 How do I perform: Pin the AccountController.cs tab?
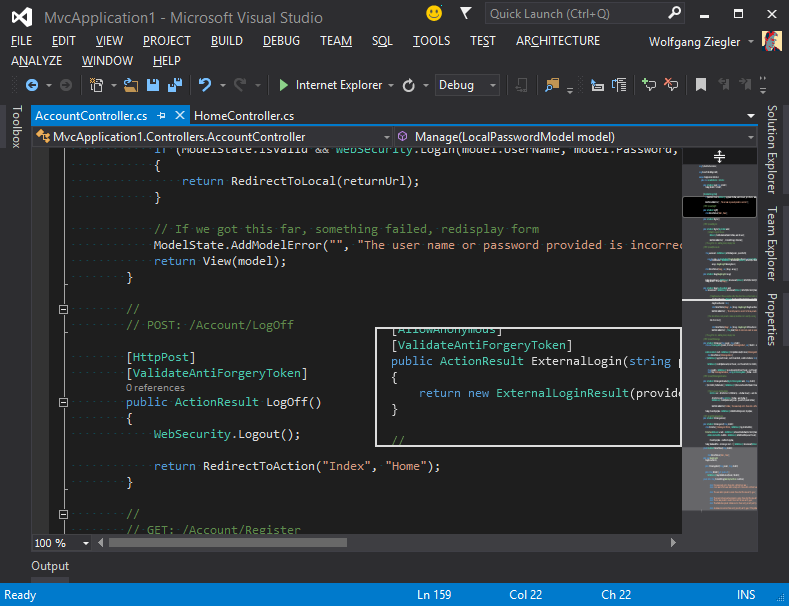tap(162, 116)
